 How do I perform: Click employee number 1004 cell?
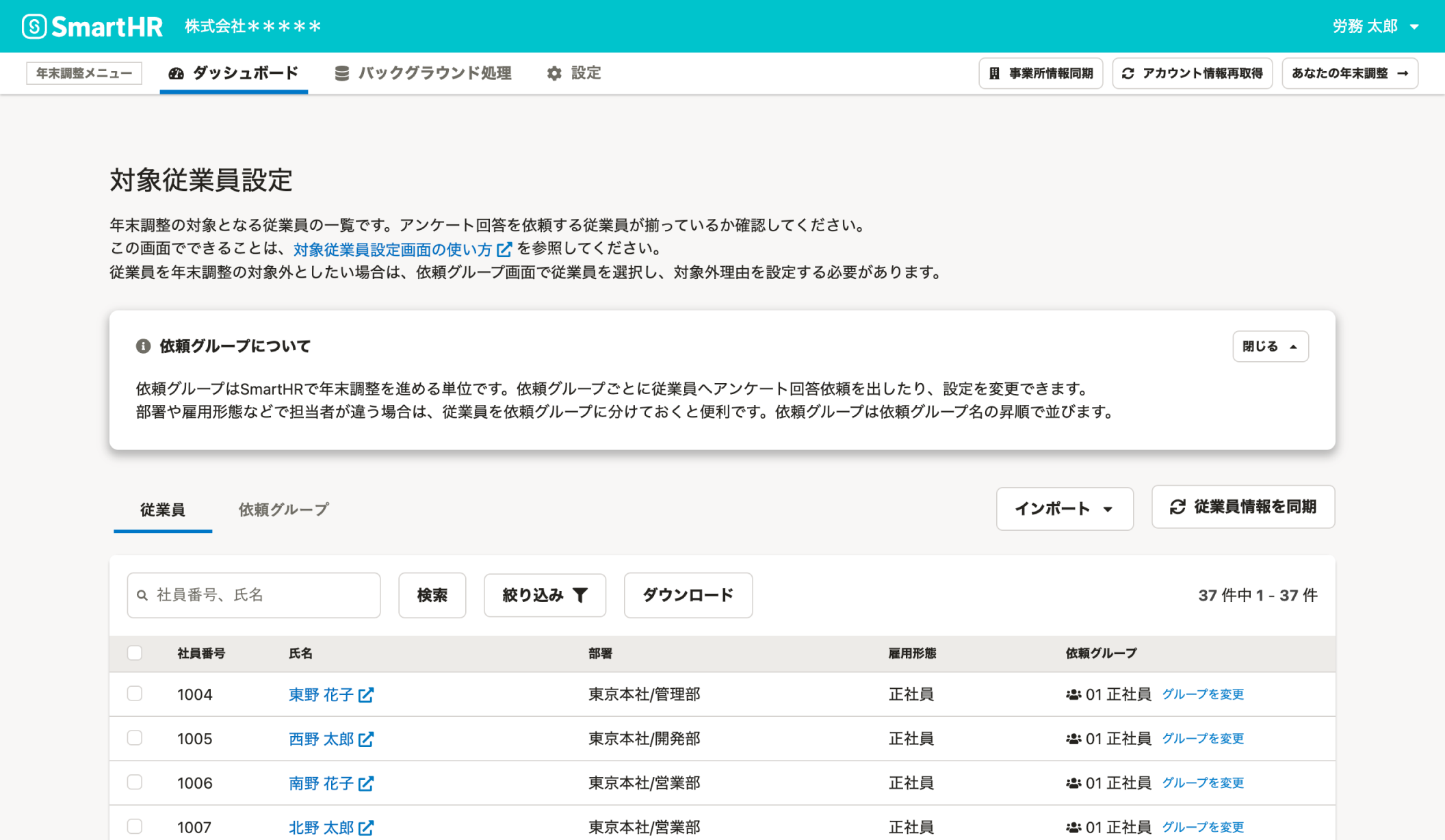195,694
